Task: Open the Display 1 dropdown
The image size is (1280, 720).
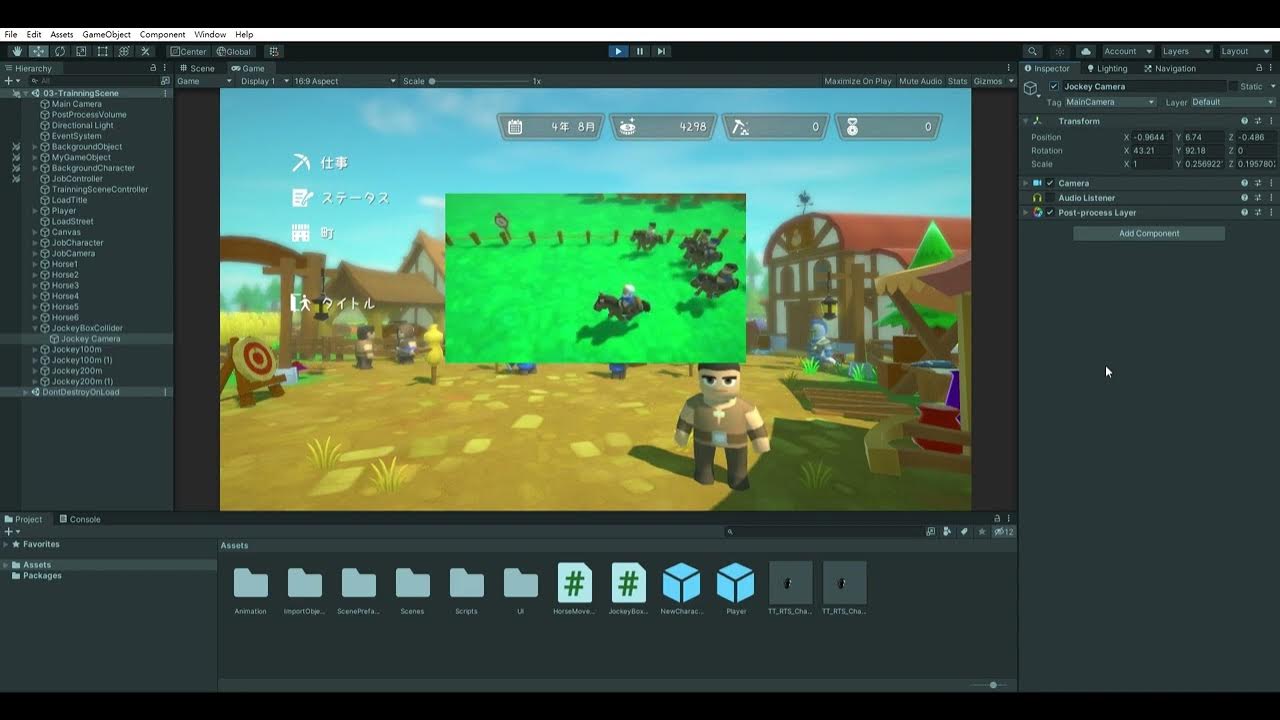Action: 264,81
